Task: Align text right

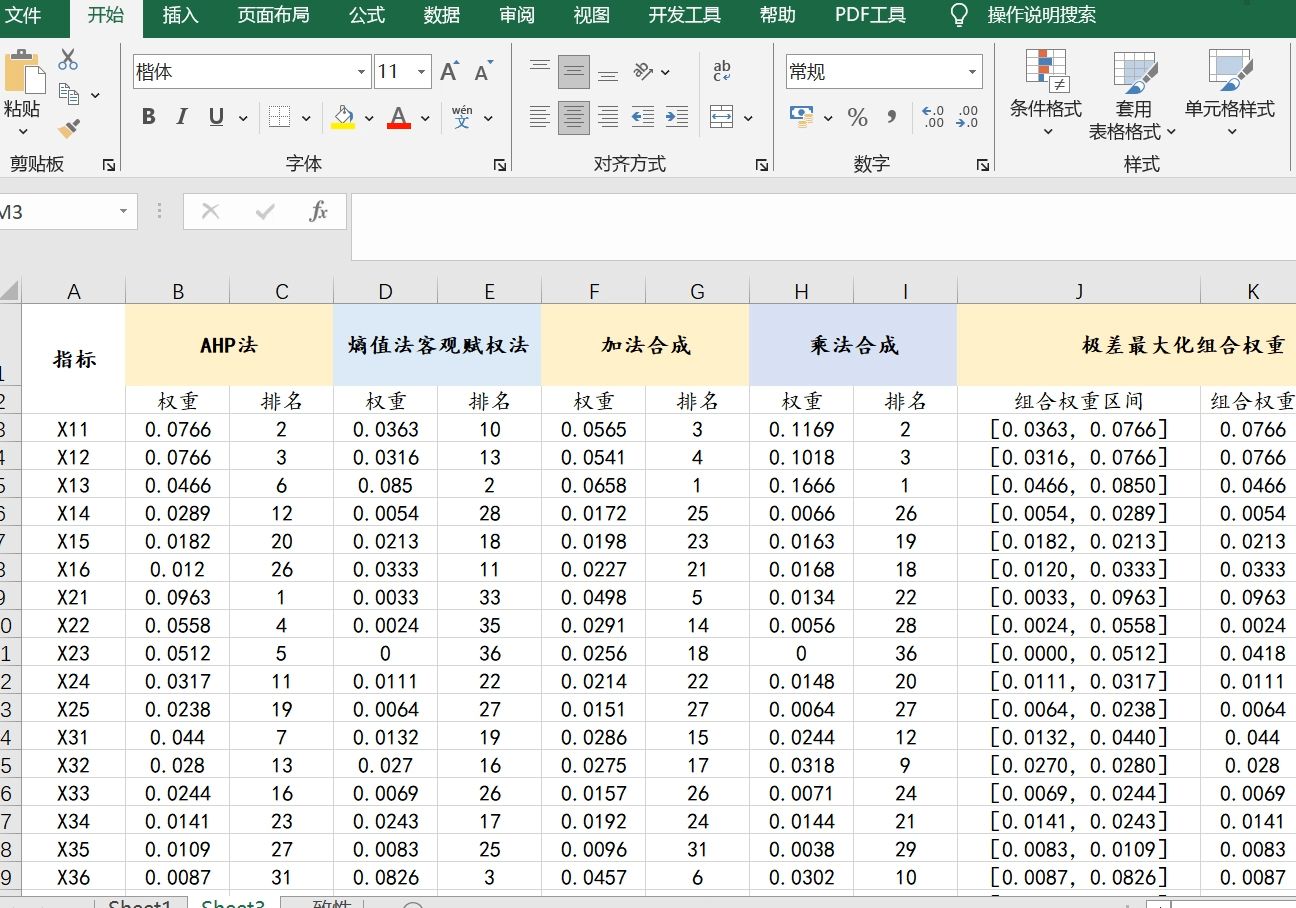Action: [x=607, y=117]
